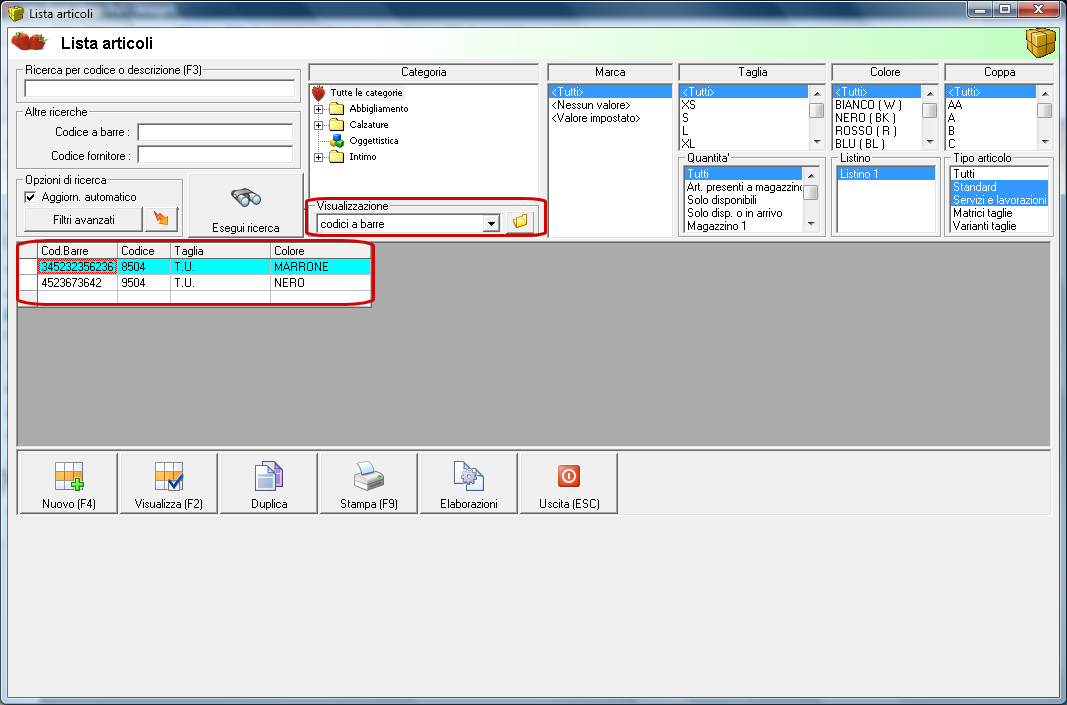1067x705 pixels.
Task: Click the Visualizza (F2) checkmark grid icon
Action: [x=169, y=476]
